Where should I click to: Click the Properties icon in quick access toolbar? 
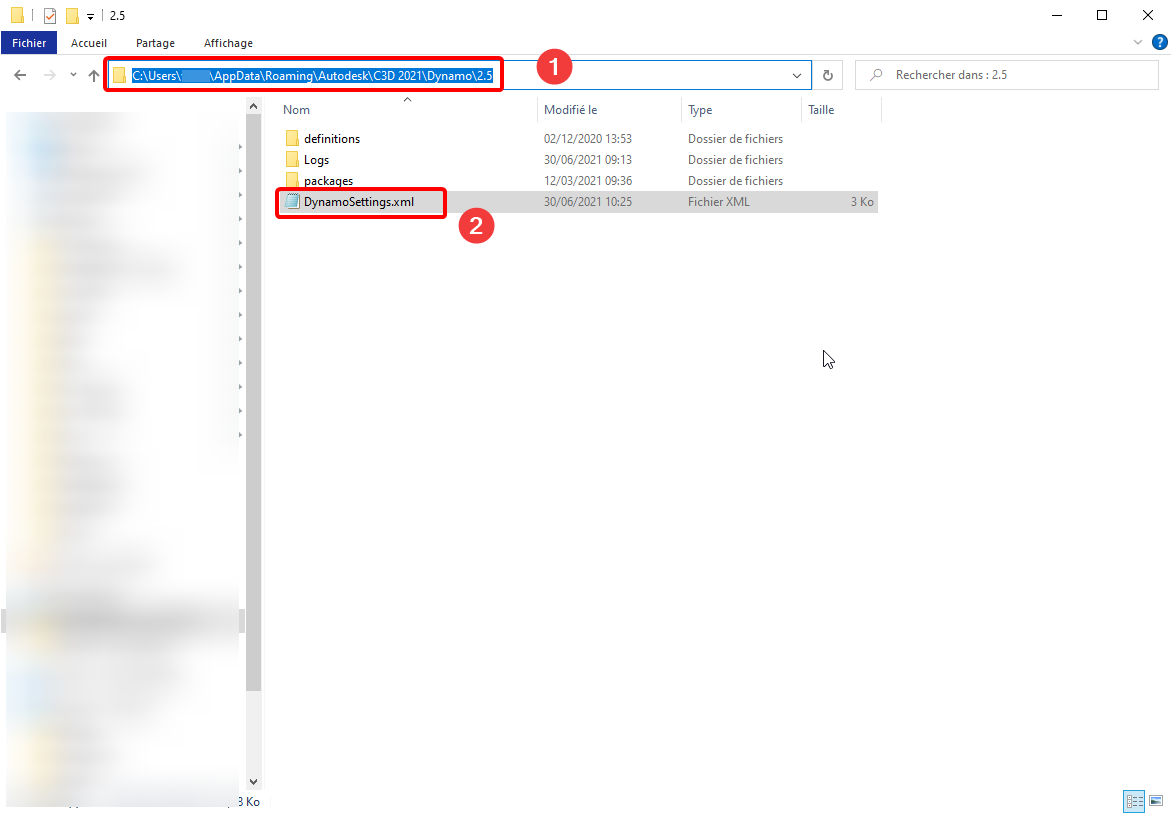[48, 15]
